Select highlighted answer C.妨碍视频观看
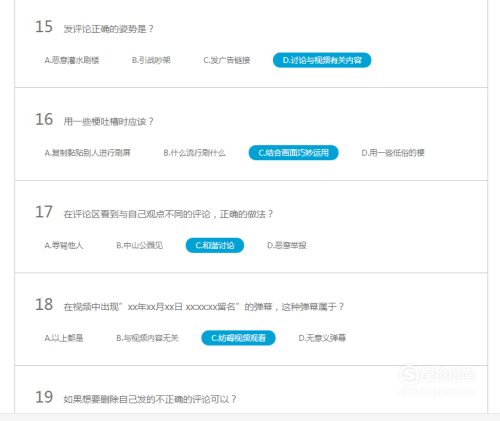 click(x=238, y=338)
